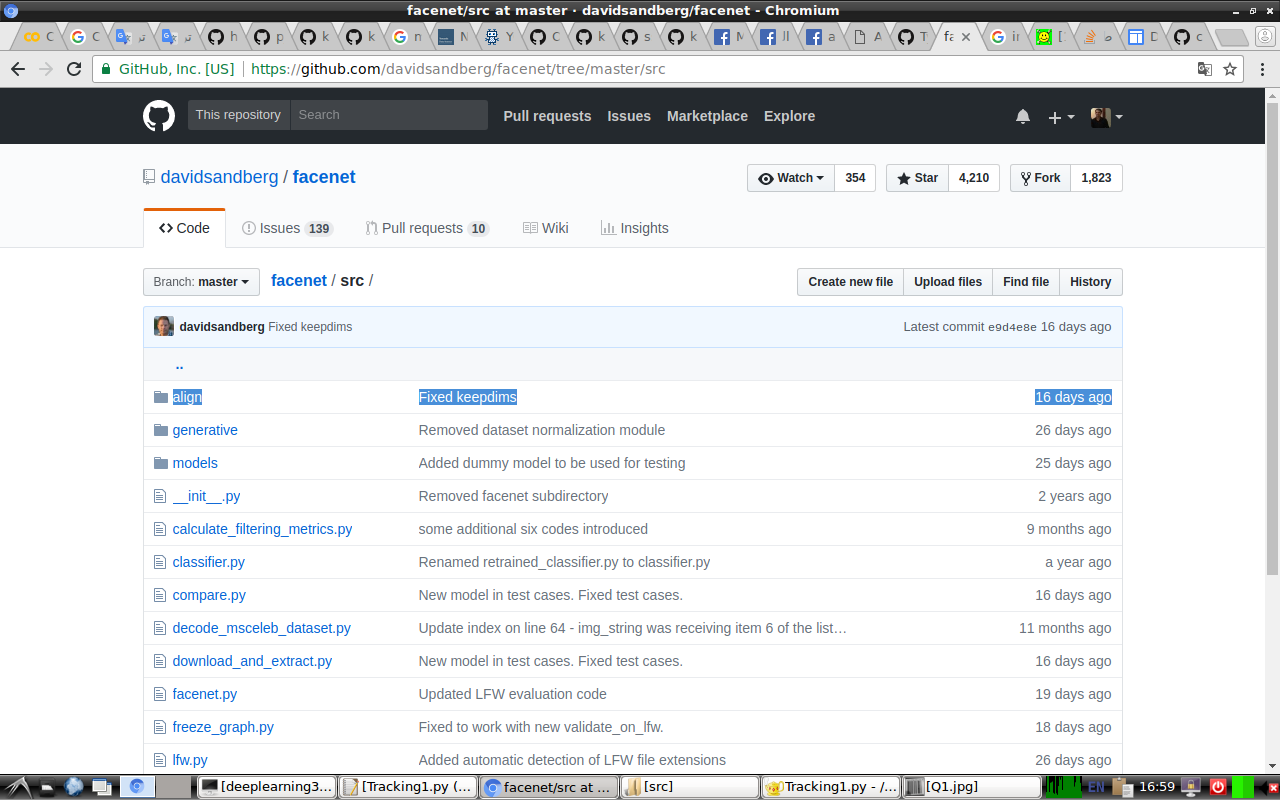Viewport: 1280px width, 800px height.
Task: Expand the 'This repository' search scope selector
Action: pyautogui.click(x=238, y=115)
